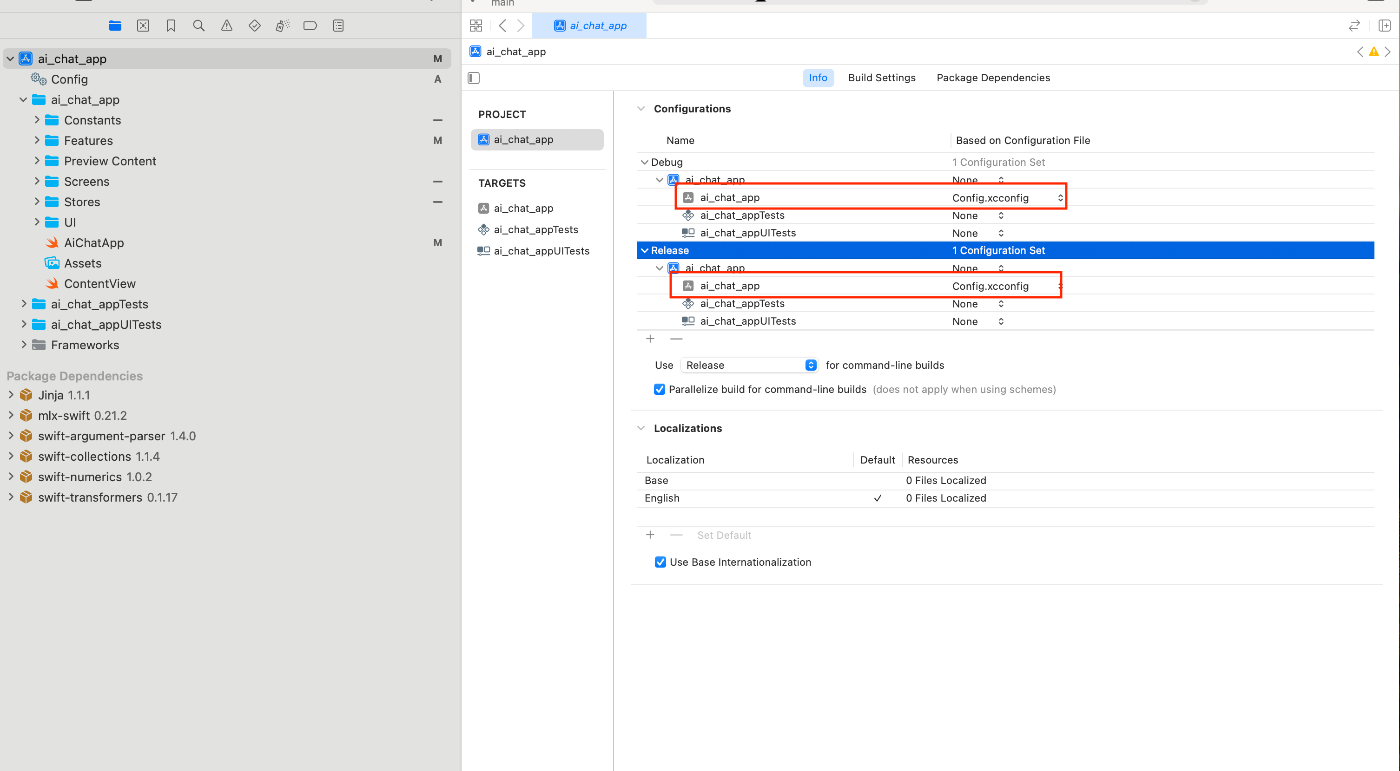This screenshot has width=1400, height=771.
Task: Open the Source Control navigator
Action: point(143,25)
